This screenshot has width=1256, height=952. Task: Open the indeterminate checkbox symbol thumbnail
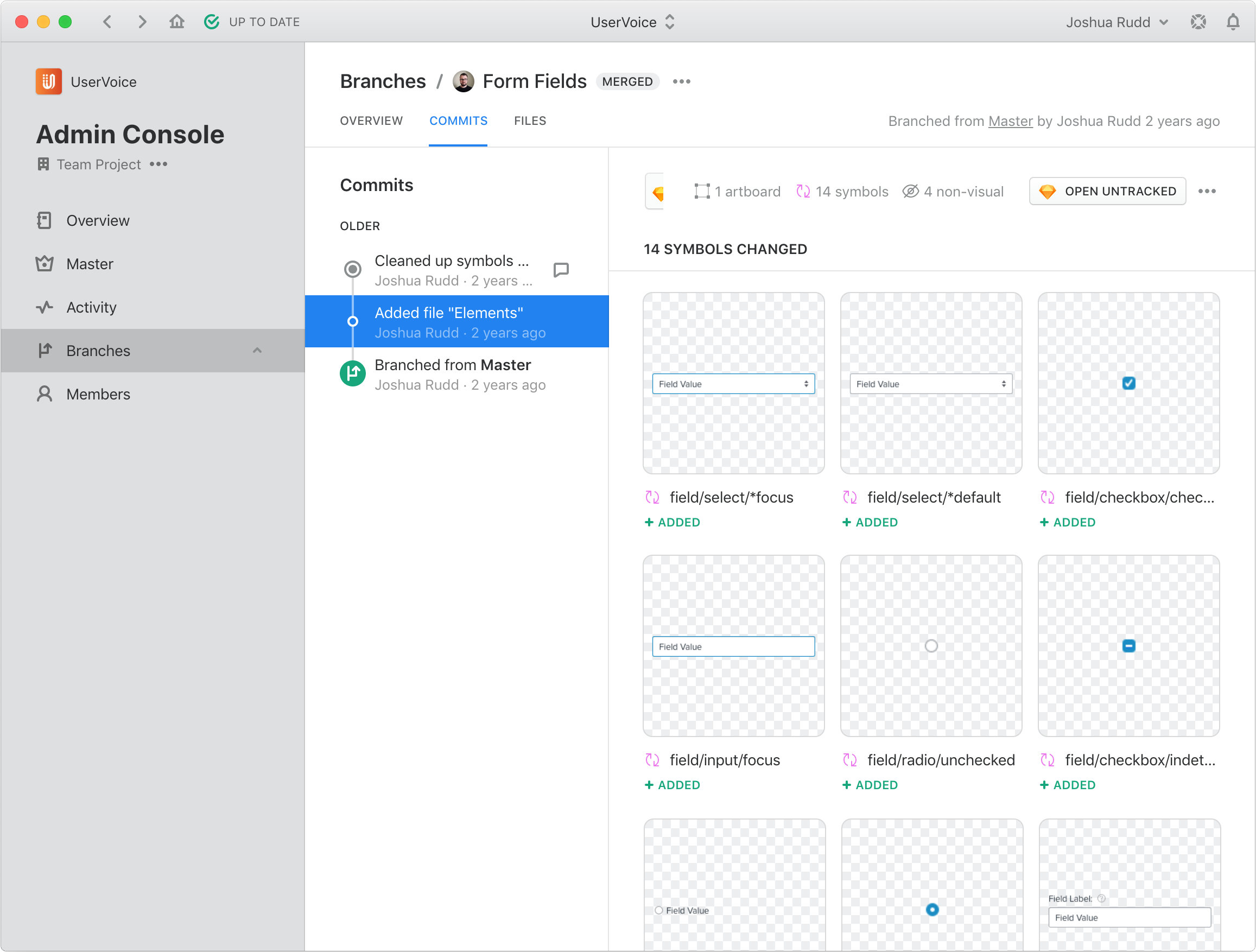1129,646
